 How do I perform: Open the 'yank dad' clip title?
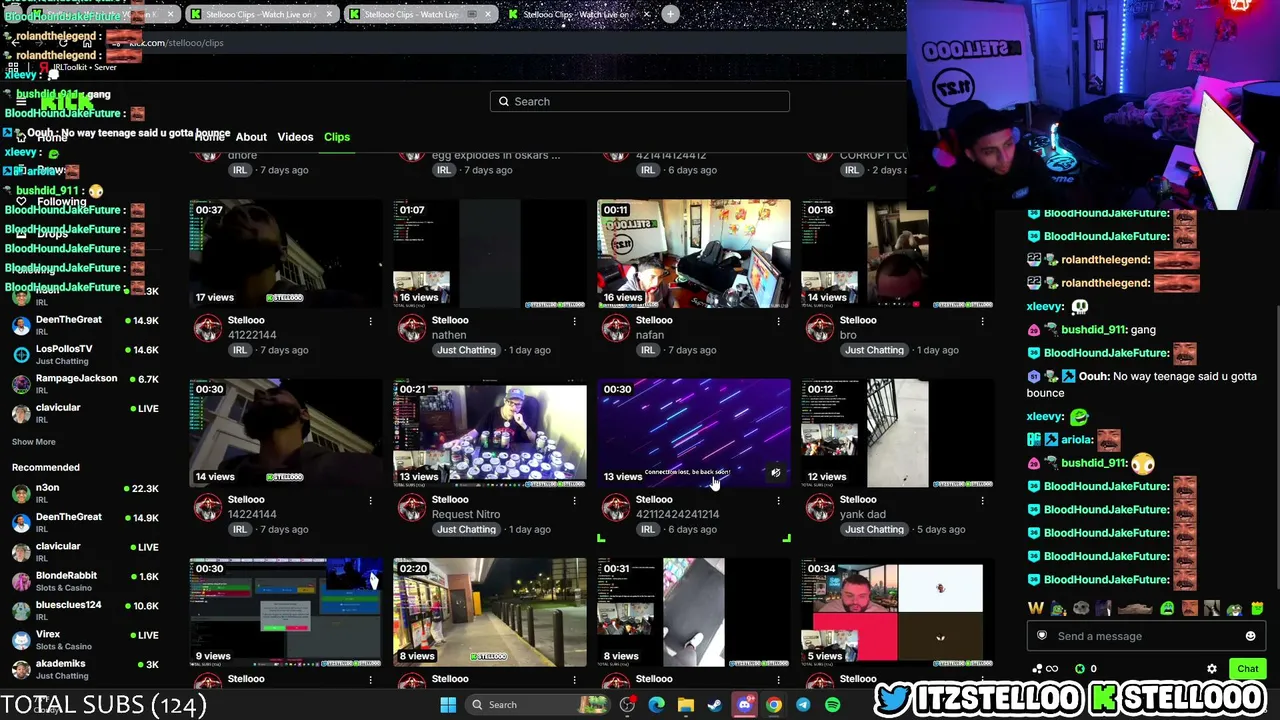862,514
